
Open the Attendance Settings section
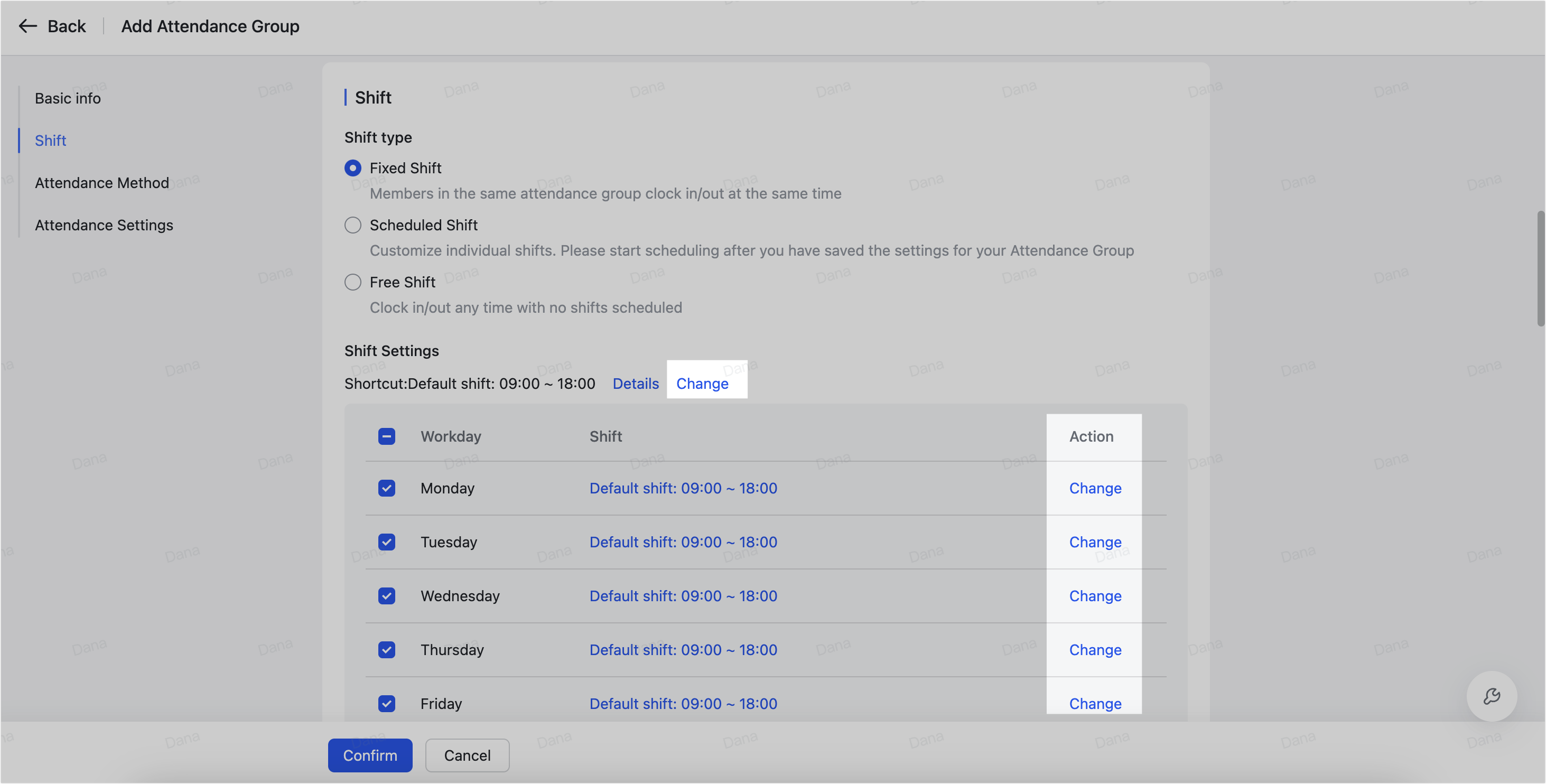tap(103, 225)
